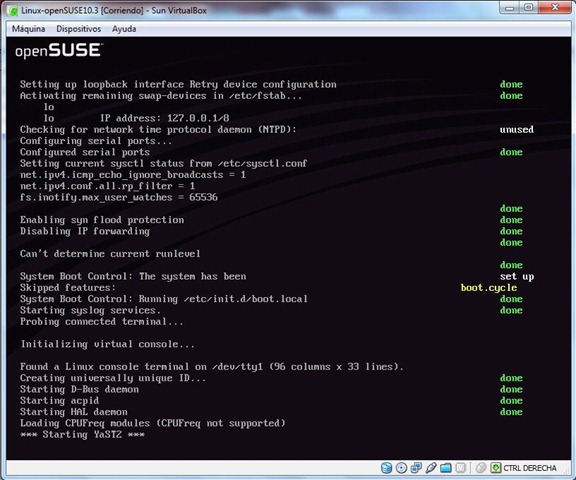Image resolution: width=576 pixels, height=480 pixels.
Task: Click 'Loading CPUFreq modules' line
Action: click(x=152, y=423)
